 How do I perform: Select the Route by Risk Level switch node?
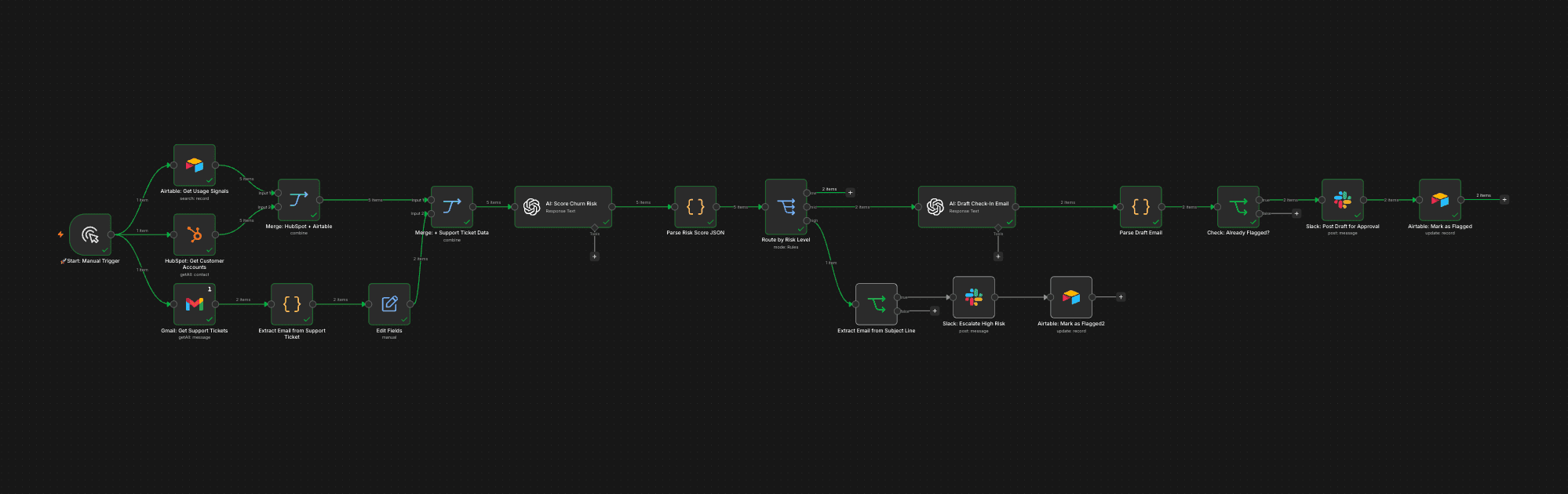click(786, 207)
